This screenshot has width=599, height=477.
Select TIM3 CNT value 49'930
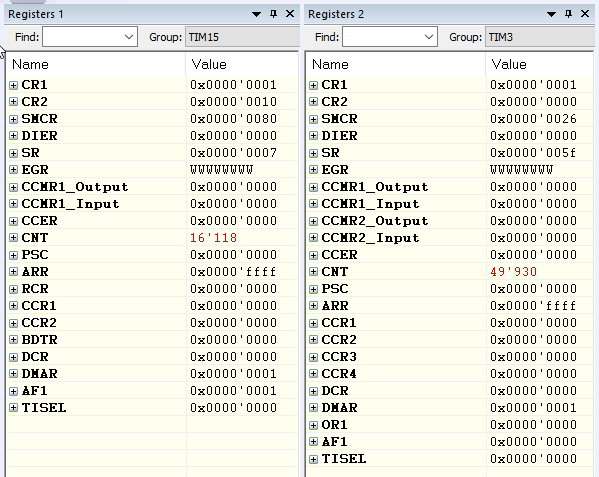click(x=514, y=272)
